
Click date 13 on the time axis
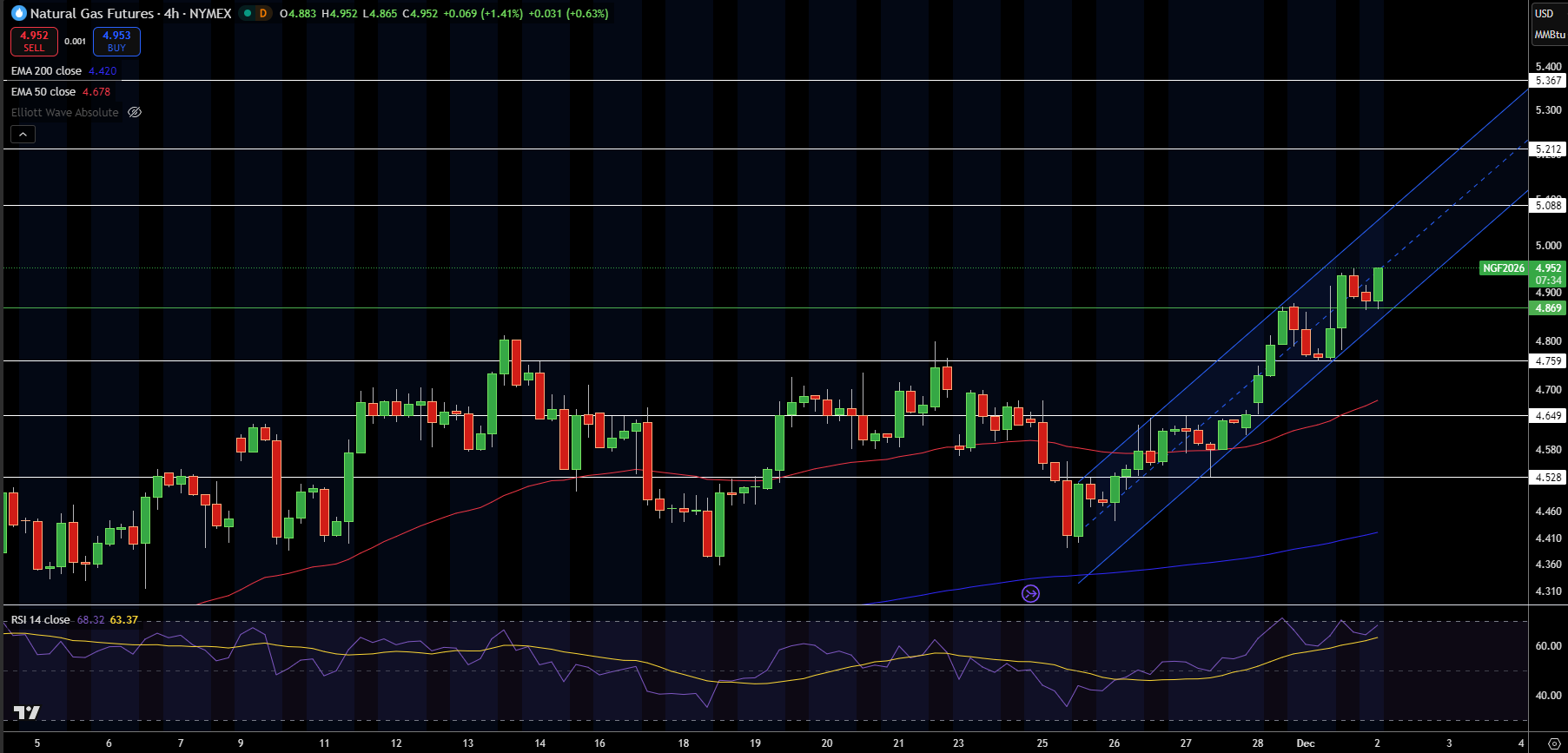(468, 743)
